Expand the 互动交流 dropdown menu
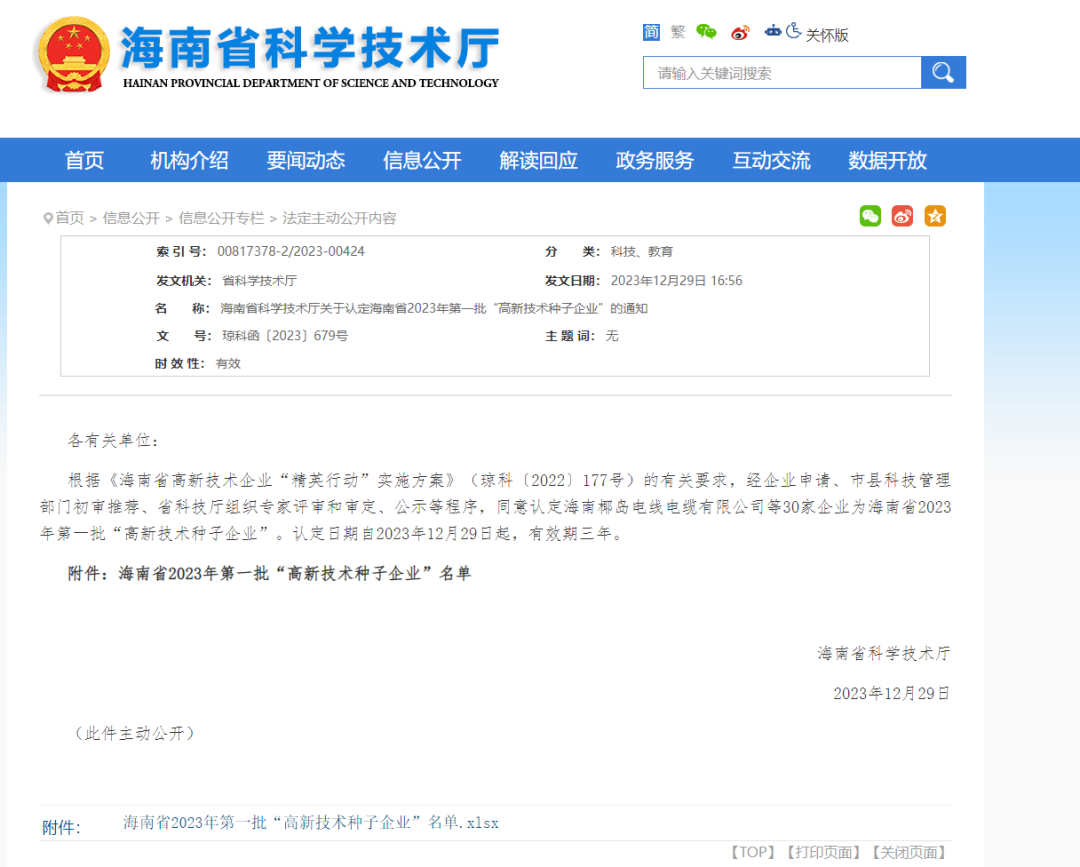The width and height of the screenshot is (1080, 867). pyautogui.click(x=771, y=160)
